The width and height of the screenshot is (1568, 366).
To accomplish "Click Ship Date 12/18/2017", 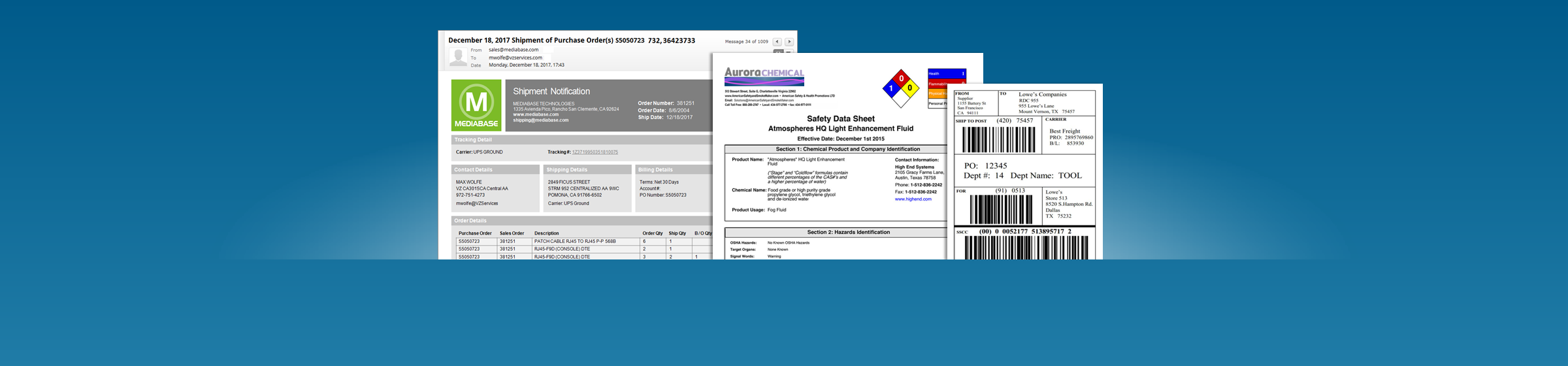I will [665, 118].
